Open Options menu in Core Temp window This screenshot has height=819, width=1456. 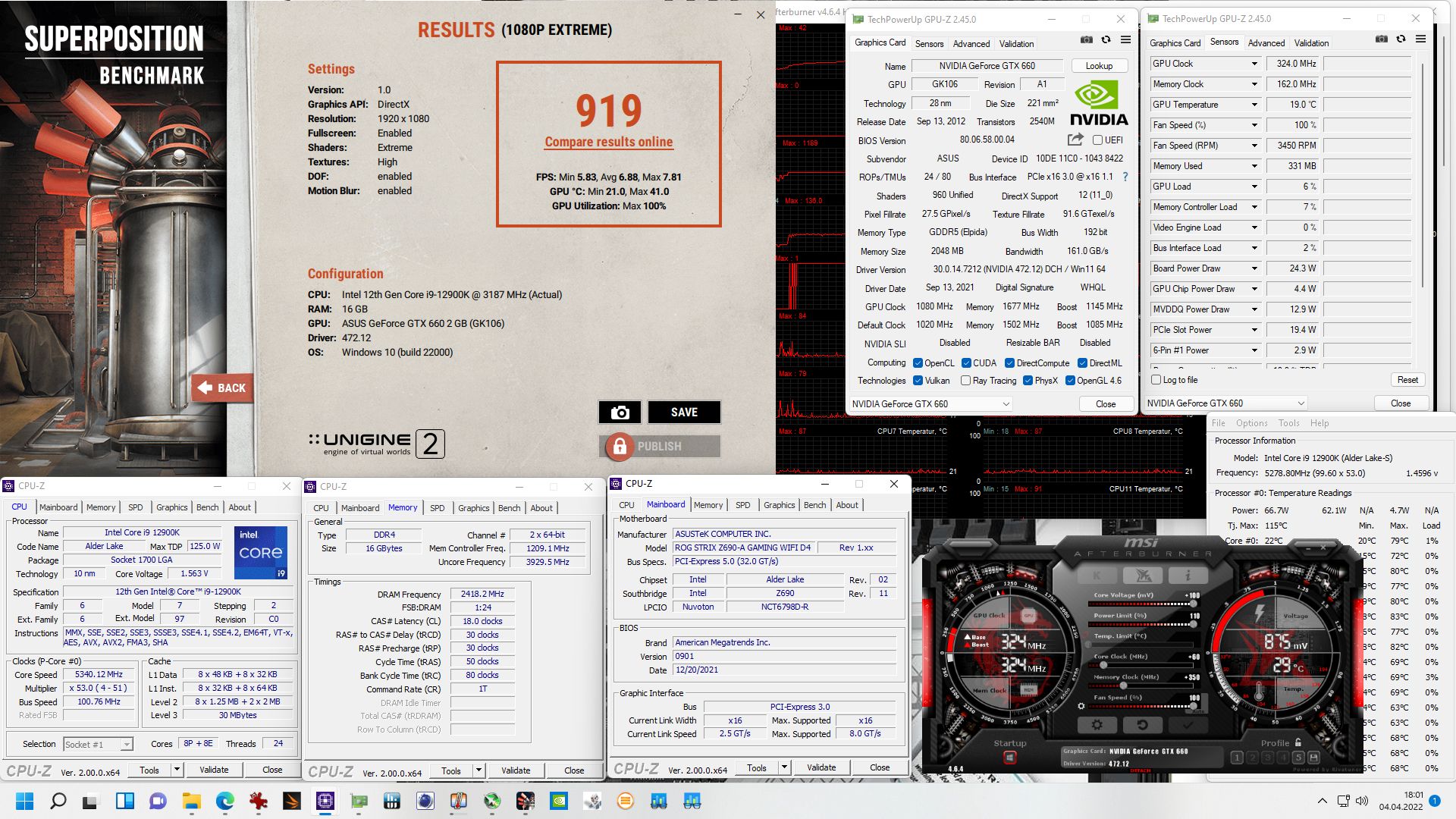(x=1251, y=423)
